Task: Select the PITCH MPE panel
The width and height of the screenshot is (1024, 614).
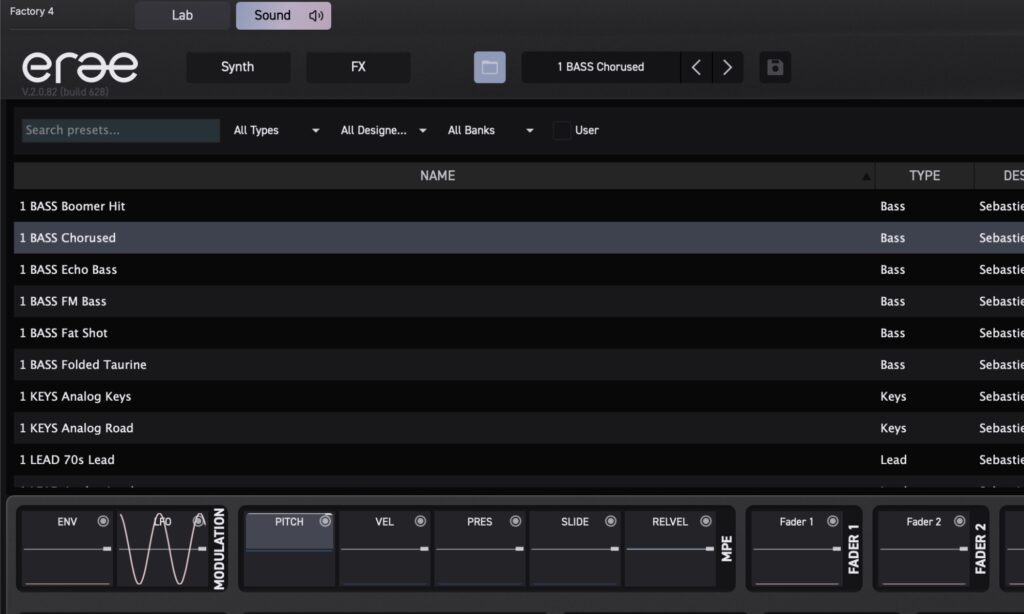Action: pos(289,549)
